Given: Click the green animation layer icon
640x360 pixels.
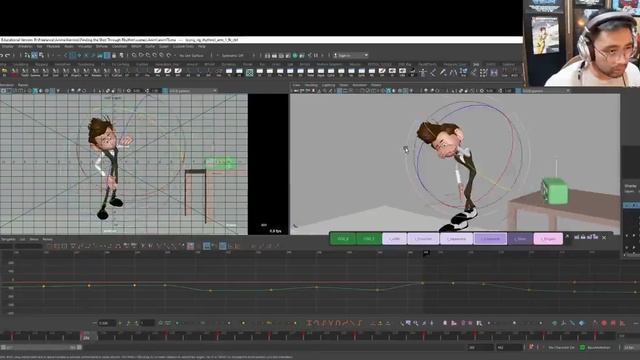Looking at the screenshot, I should point(582,347).
